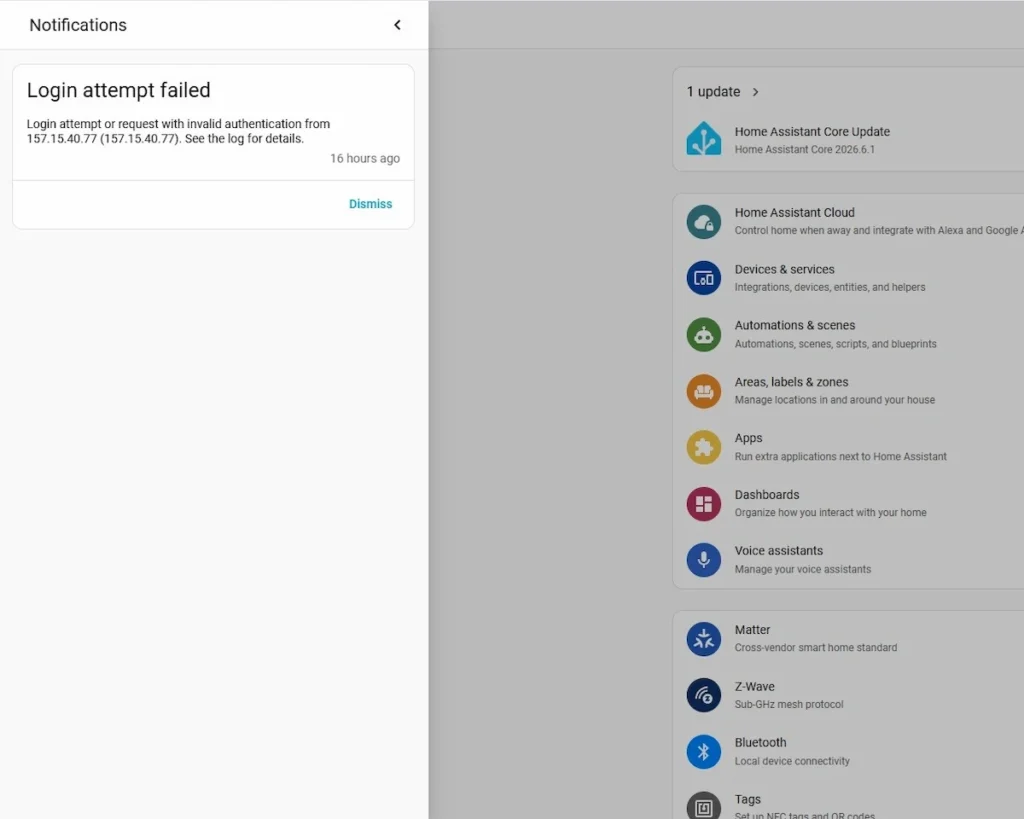Open the Home Assistant Cloud icon
This screenshot has width=1024, height=819.
(703, 222)
